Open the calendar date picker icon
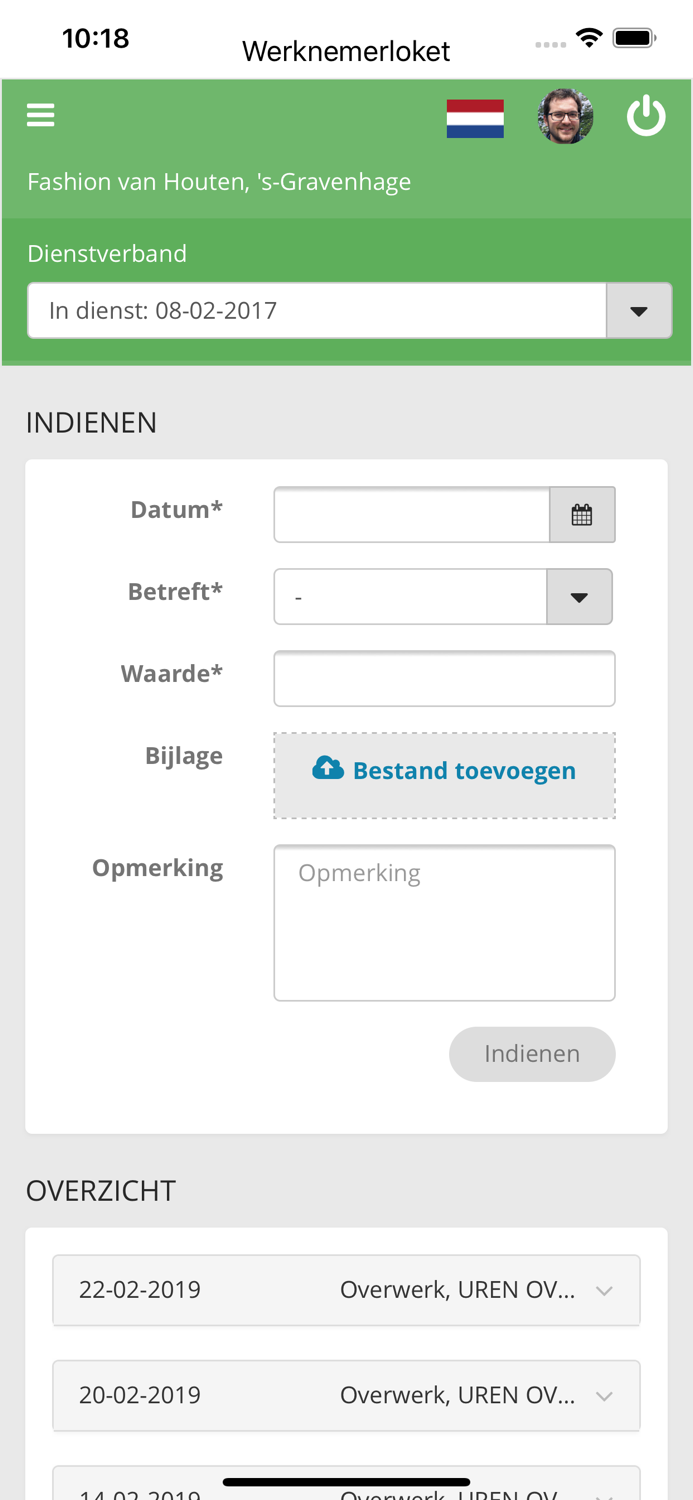Image resolution: width=693 pixels, height=1500 pixels. [584, 514]
